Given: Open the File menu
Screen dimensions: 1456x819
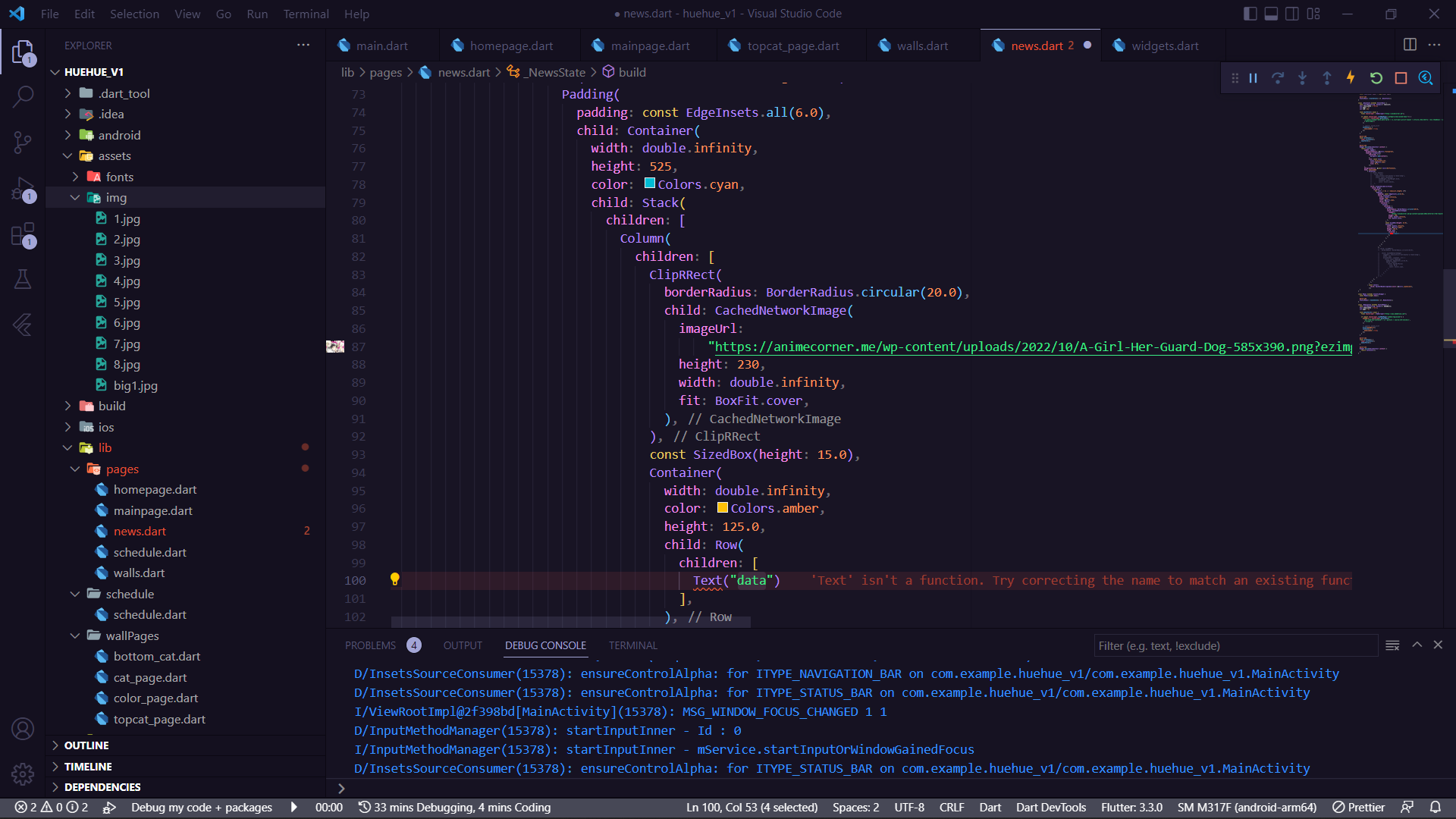Looking at the screenshot, I should tap(50, 14).
